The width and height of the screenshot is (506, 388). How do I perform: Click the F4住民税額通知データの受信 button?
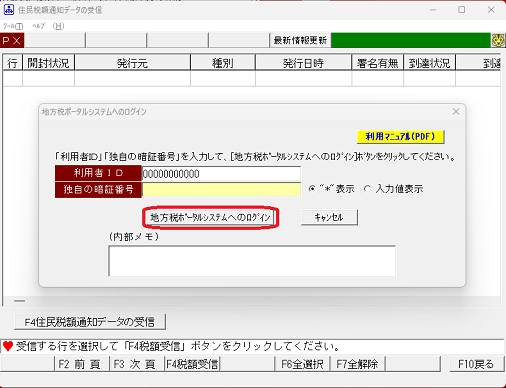pyautogui.click(x=90, y=322)
